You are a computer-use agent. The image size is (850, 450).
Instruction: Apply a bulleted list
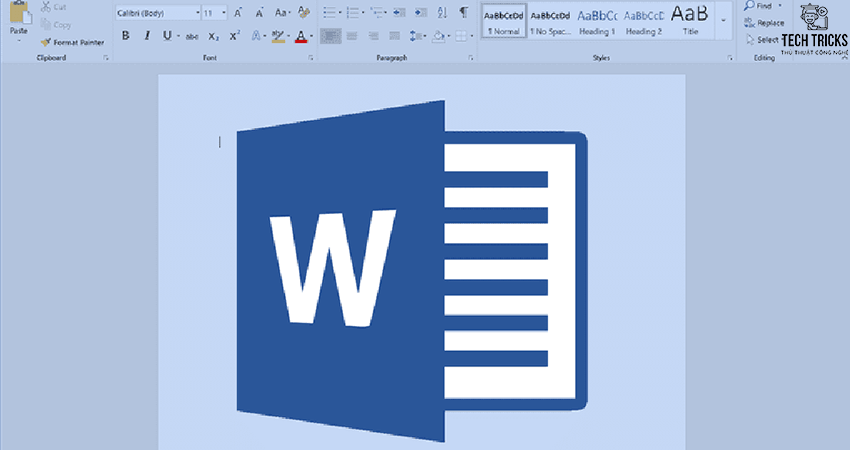click(x=329, y=12)
